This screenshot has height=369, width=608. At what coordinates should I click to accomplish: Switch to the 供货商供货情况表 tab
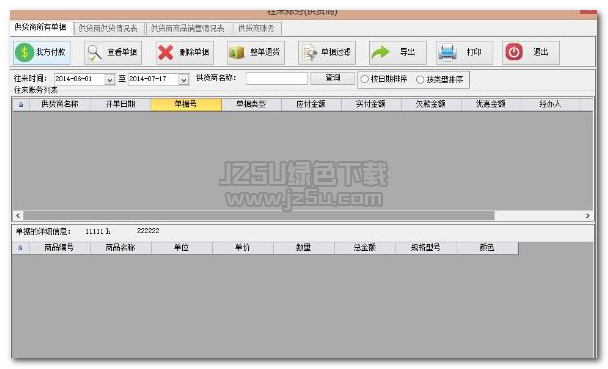click(x=108, y=28)
